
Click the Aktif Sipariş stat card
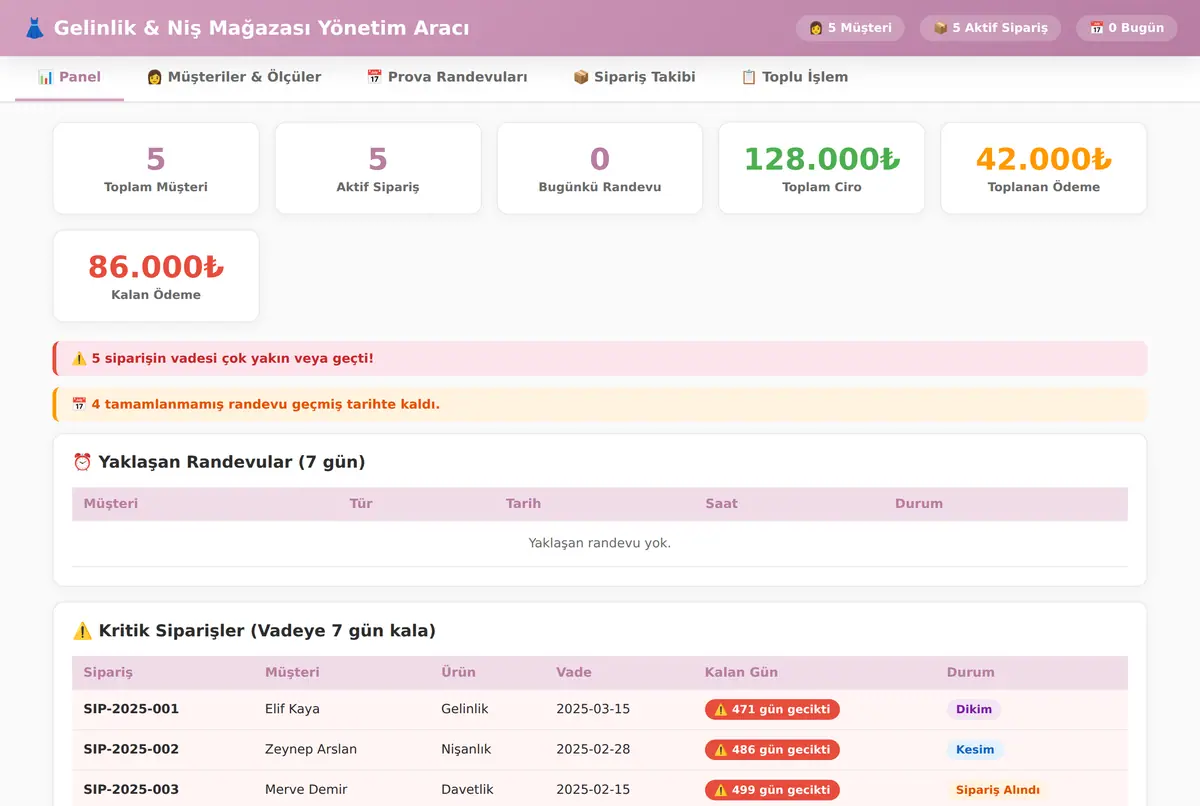[378, 168]
